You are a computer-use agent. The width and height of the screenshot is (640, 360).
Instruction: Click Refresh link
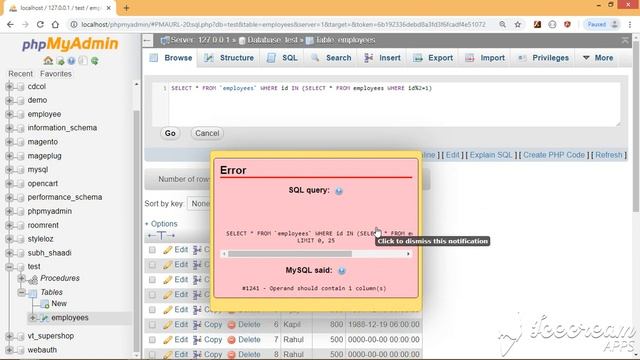pos(609,155)
